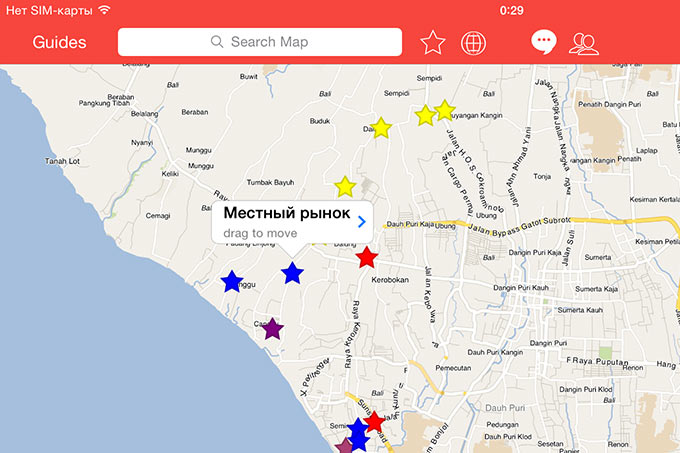Select the yellow star left of the Kangin-label star
This screenshot has height=453, width=680.
425,115
